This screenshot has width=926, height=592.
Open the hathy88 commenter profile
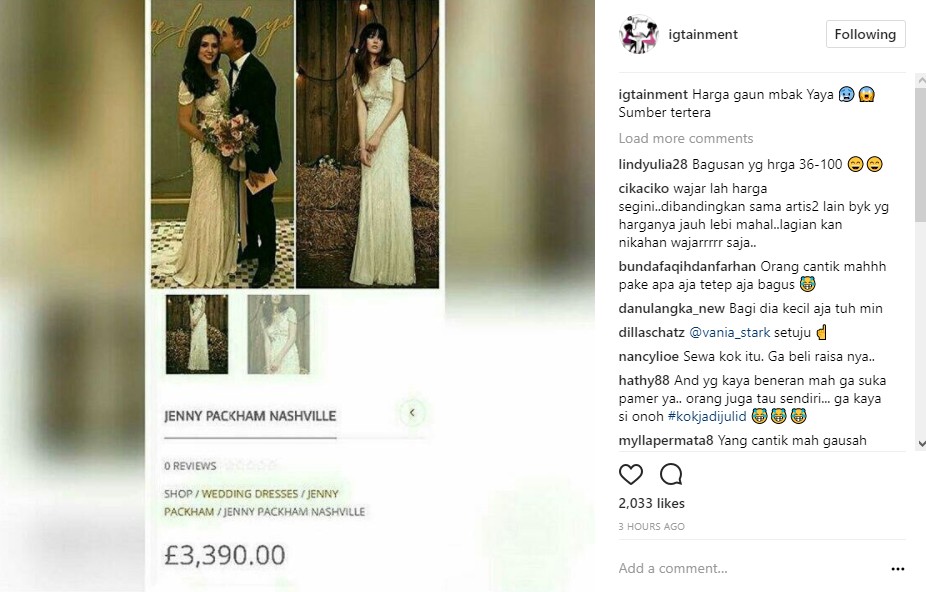pyautogui.click(x=644, y=380)
